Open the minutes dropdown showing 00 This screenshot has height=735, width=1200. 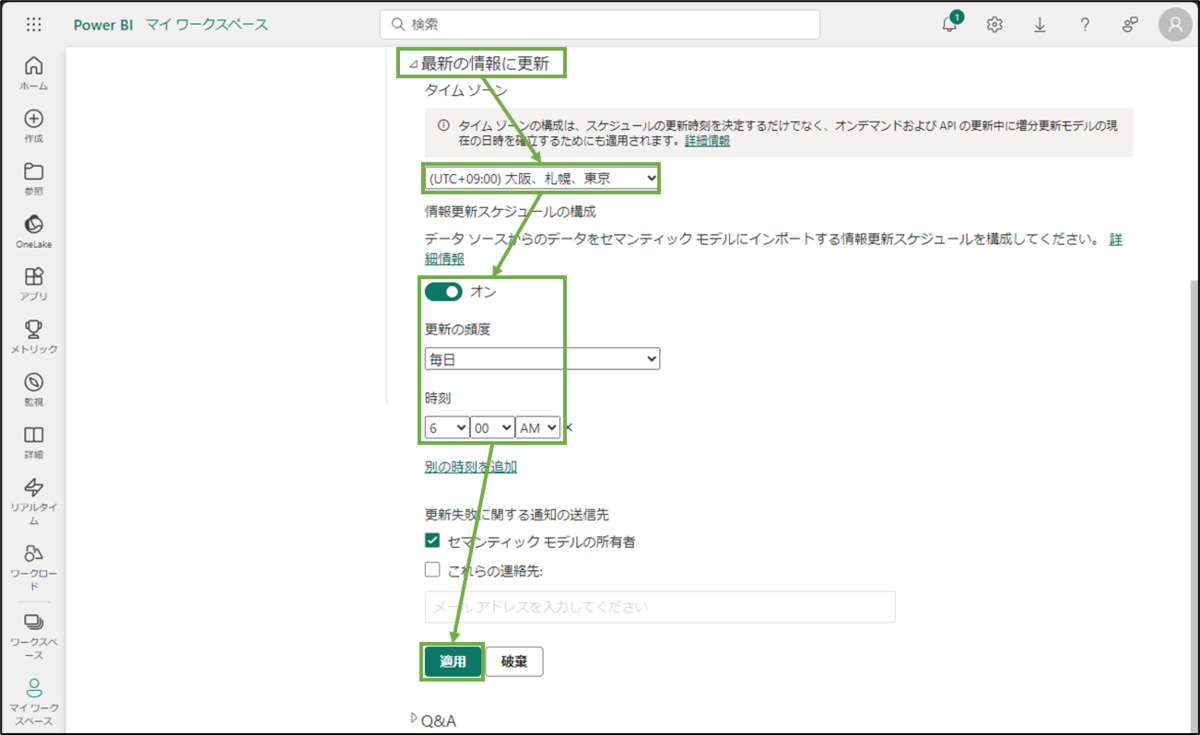point(492,428)
